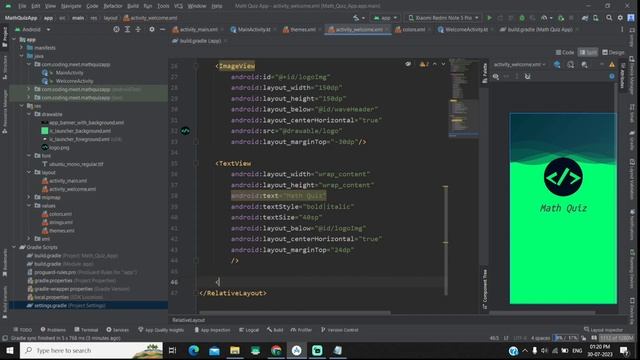Expand the mipmap folder

click(x=29, y=197)
